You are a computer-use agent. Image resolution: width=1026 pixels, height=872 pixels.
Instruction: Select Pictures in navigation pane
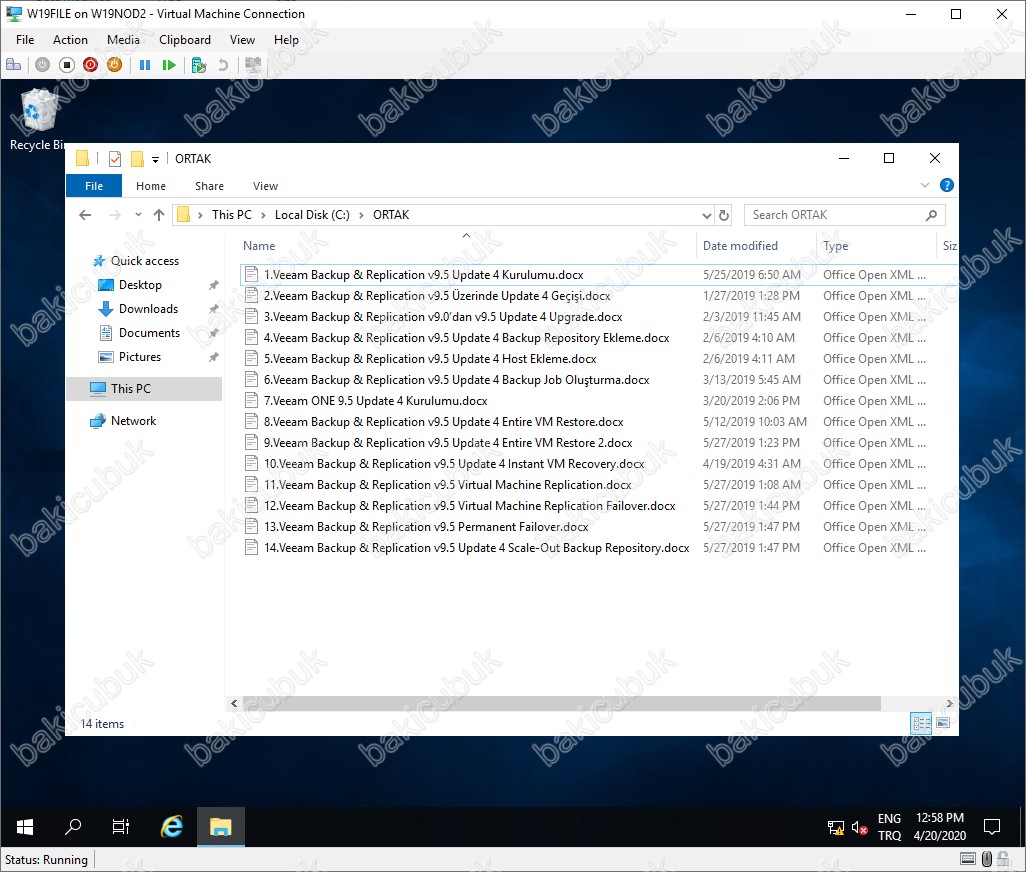[139, 357]
